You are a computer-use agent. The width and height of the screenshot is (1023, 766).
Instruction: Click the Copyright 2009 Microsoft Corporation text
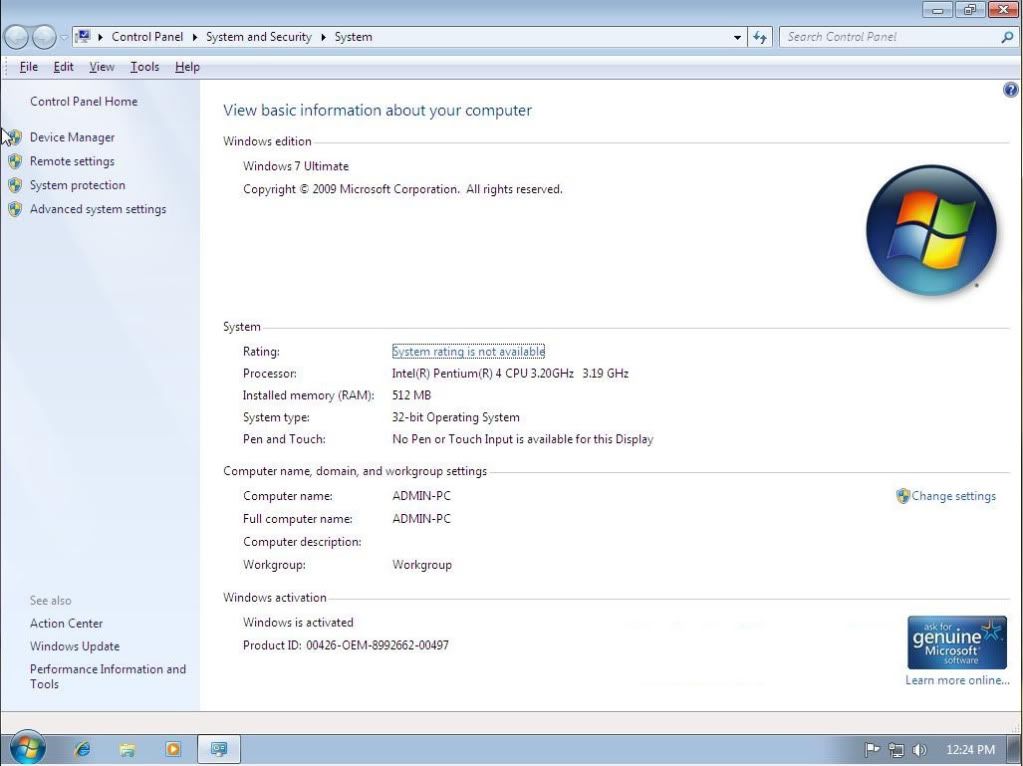(x=403, y=189)
